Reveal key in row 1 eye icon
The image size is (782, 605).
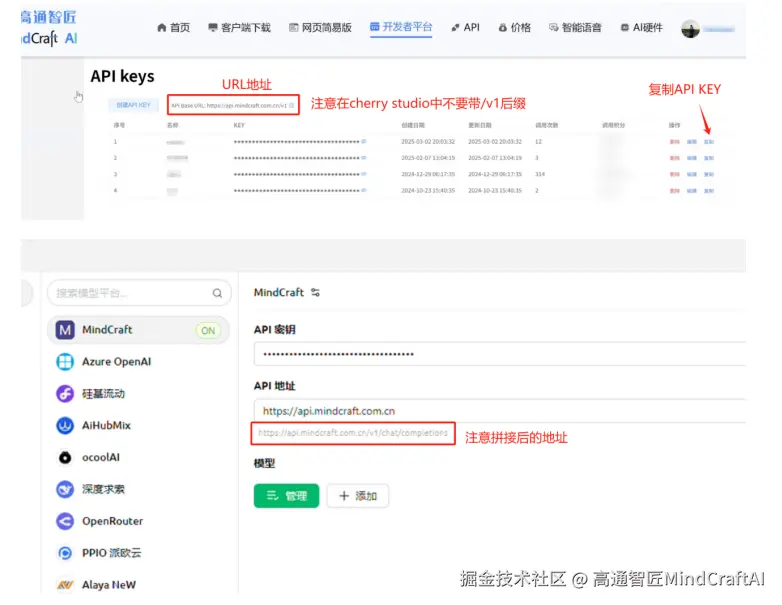[x=364, y=142]
